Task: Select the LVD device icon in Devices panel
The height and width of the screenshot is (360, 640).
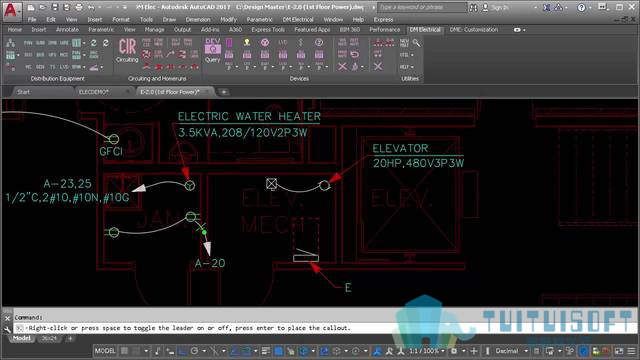Action: click(x=282, y=42)
